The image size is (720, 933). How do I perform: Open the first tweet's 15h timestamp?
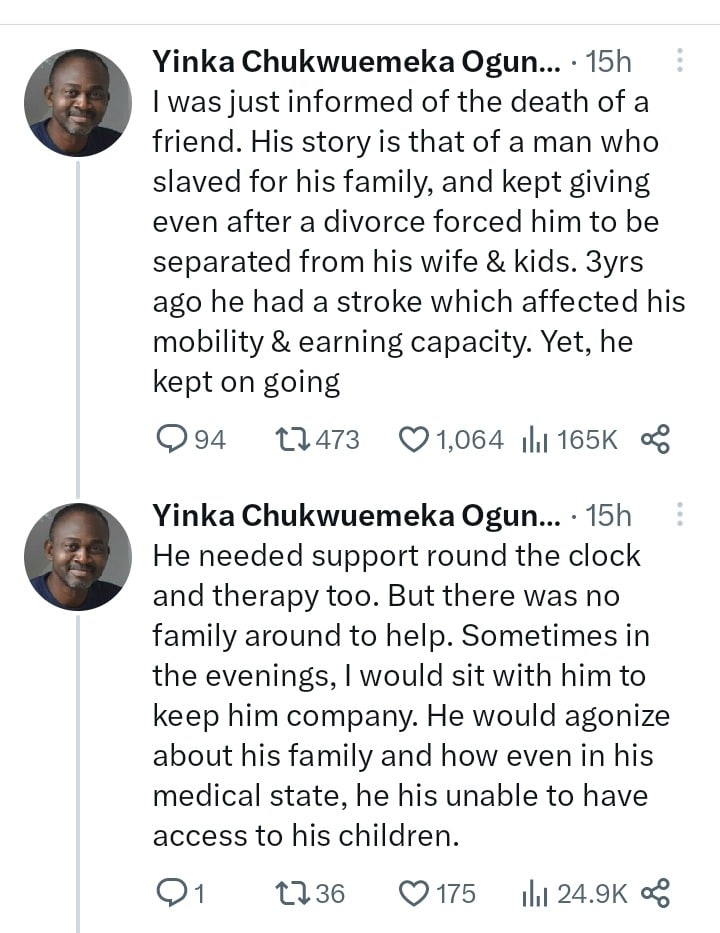[608, 62]
